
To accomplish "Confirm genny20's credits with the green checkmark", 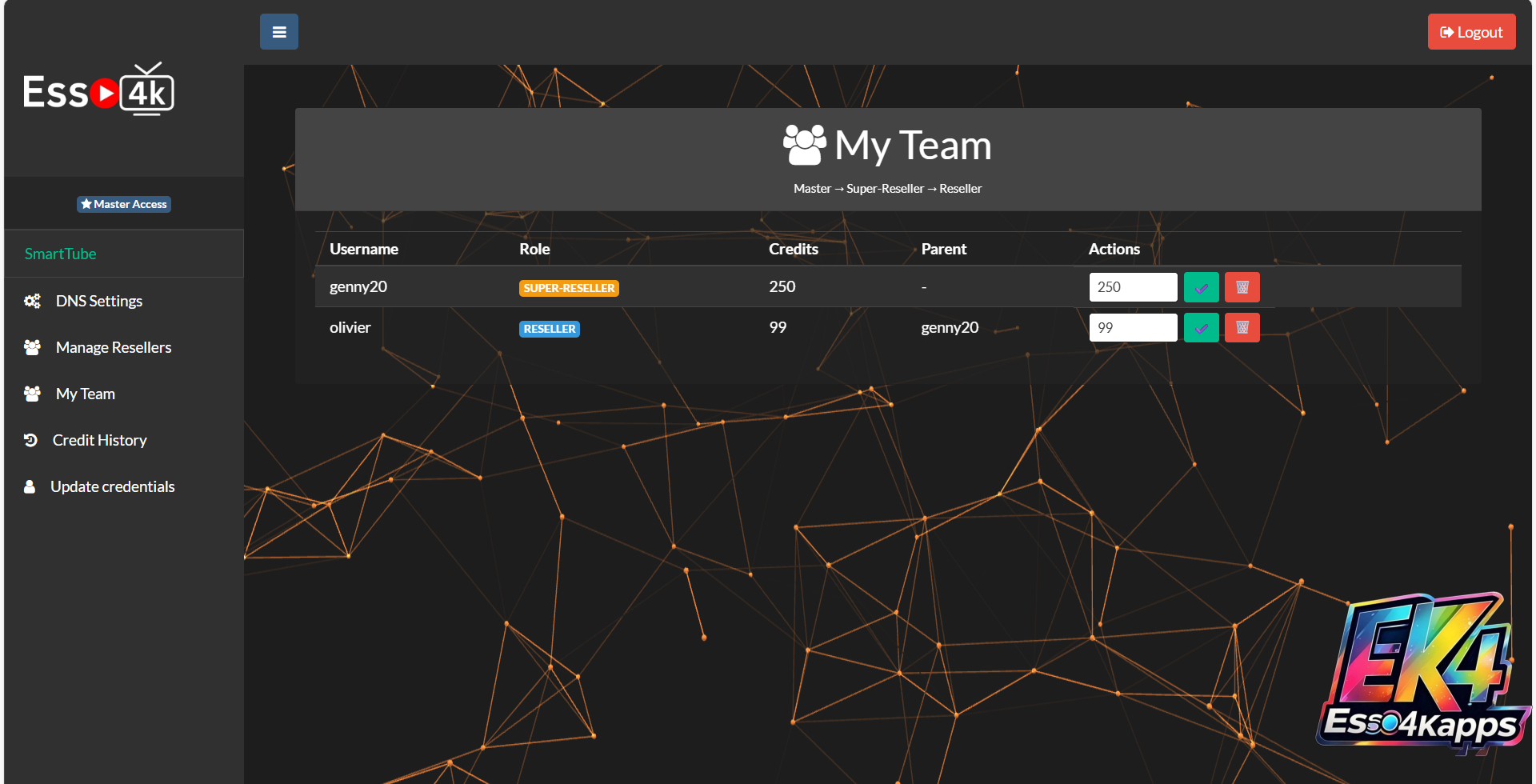I will [1201, 287].
